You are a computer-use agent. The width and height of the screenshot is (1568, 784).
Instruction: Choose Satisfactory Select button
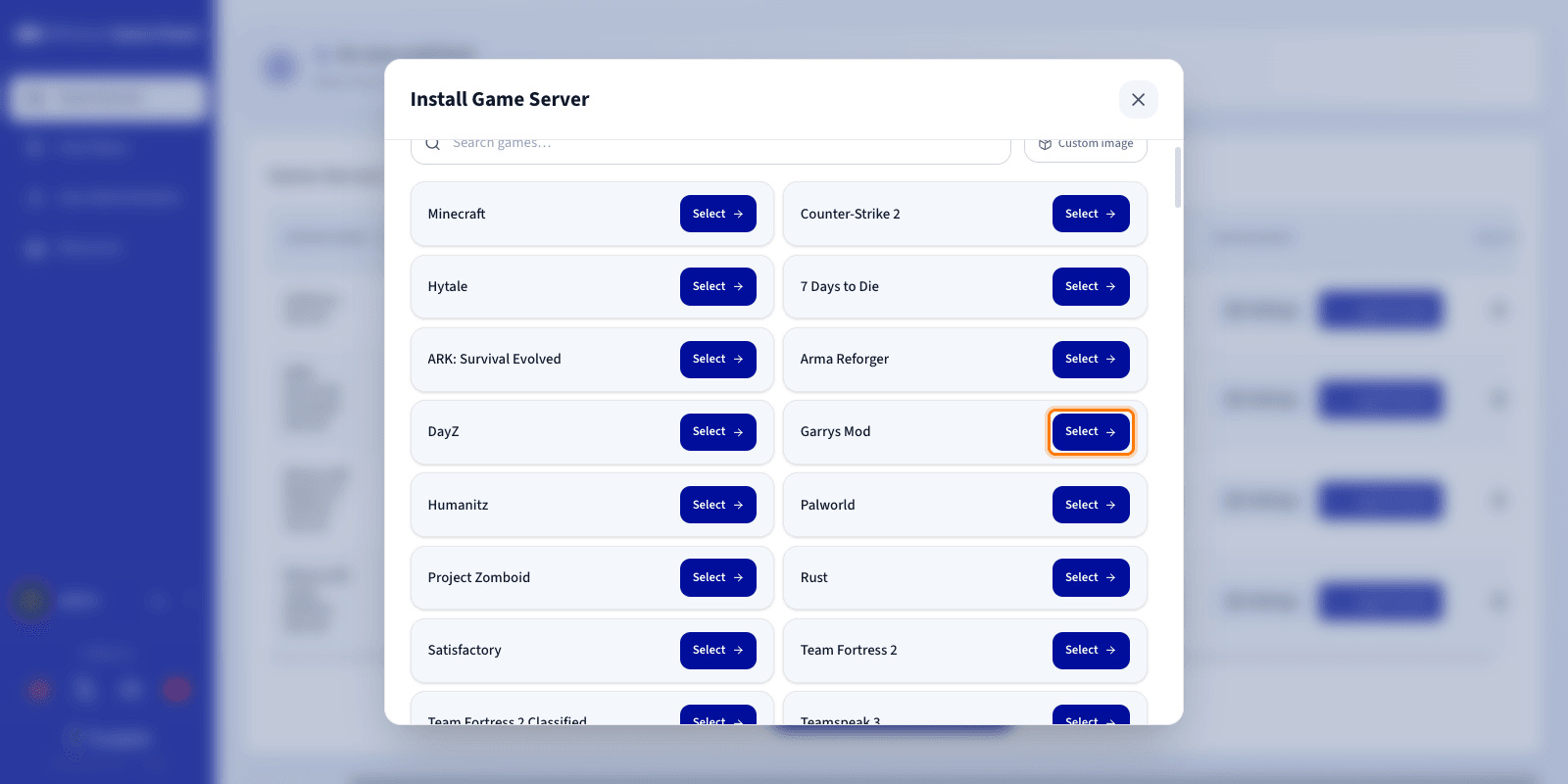[717, 650]
